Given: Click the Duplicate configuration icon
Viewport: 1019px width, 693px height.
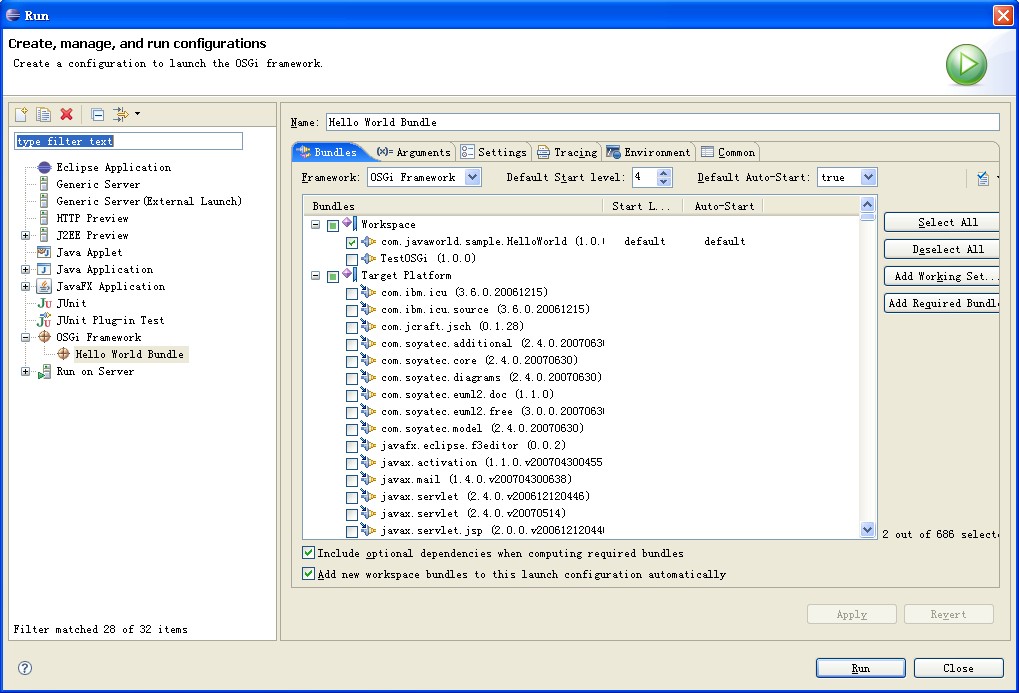Looking at the screenshot, I should 44,114.
